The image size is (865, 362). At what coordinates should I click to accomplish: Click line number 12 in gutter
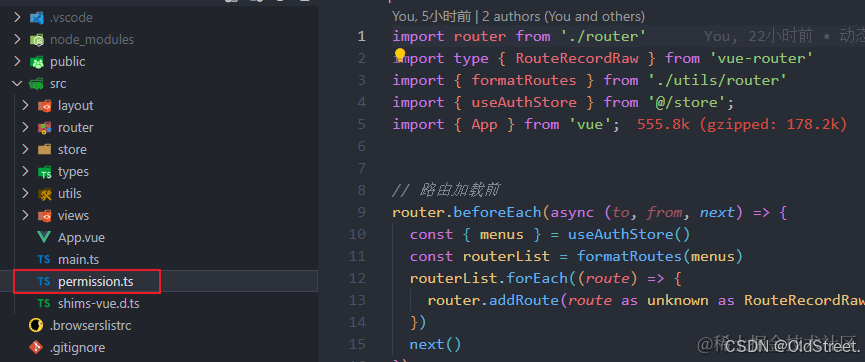[357, 279]
